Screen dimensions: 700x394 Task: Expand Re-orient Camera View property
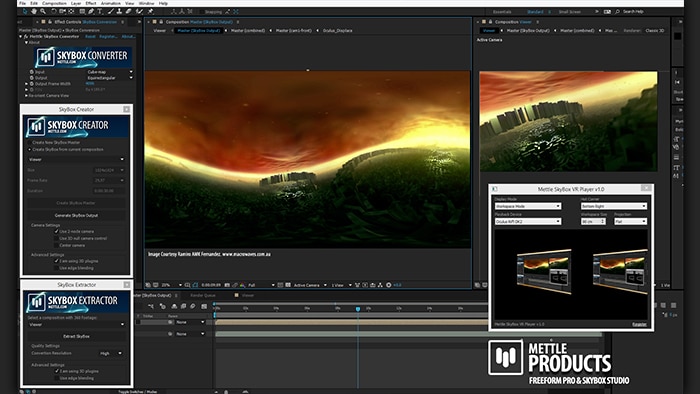click(x=26, y=95)
